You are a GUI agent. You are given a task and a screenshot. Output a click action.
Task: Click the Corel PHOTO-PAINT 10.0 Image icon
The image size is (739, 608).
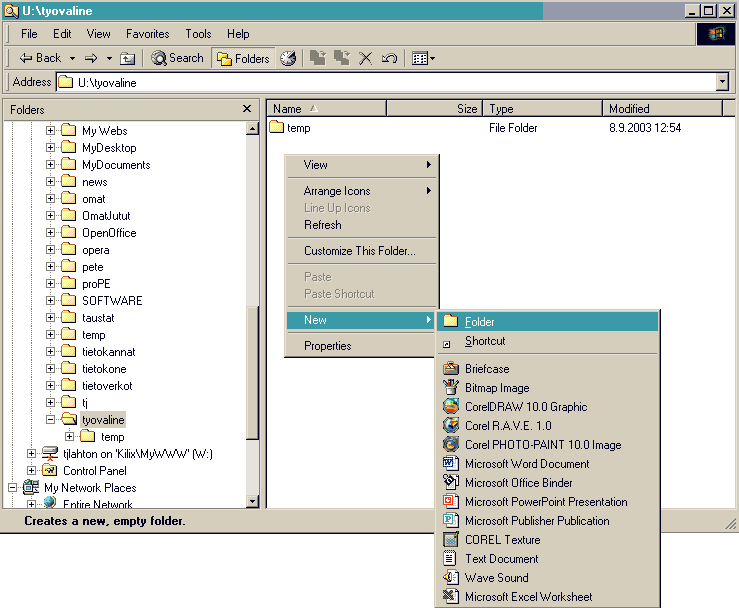pos(451,444)
